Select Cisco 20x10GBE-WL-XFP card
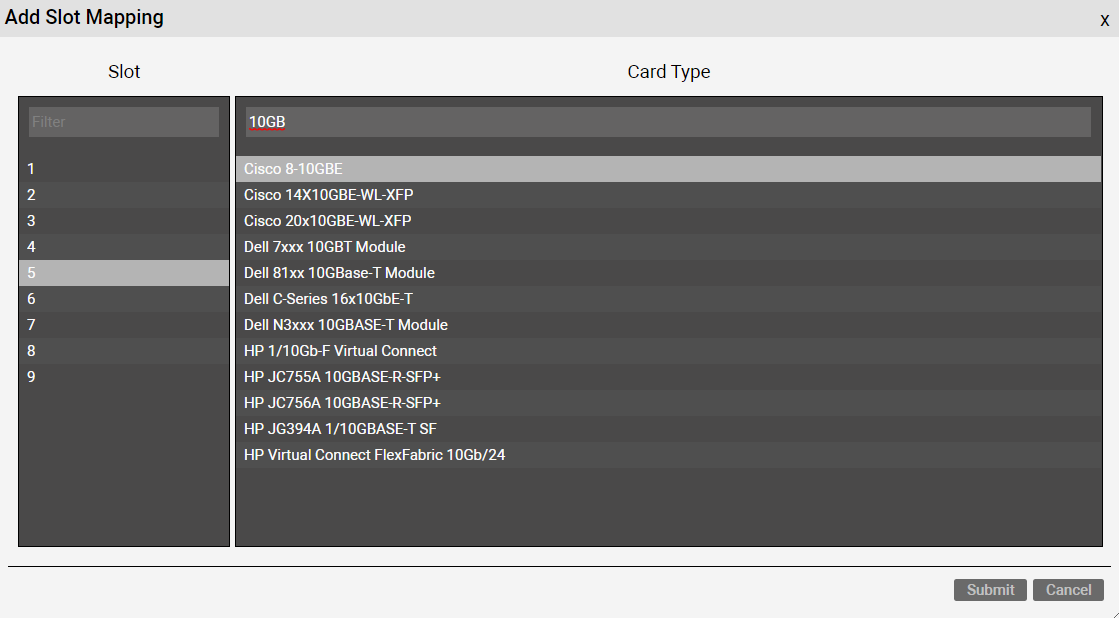This screenshot has width=1119, height=618. click(x=668, y=221)
